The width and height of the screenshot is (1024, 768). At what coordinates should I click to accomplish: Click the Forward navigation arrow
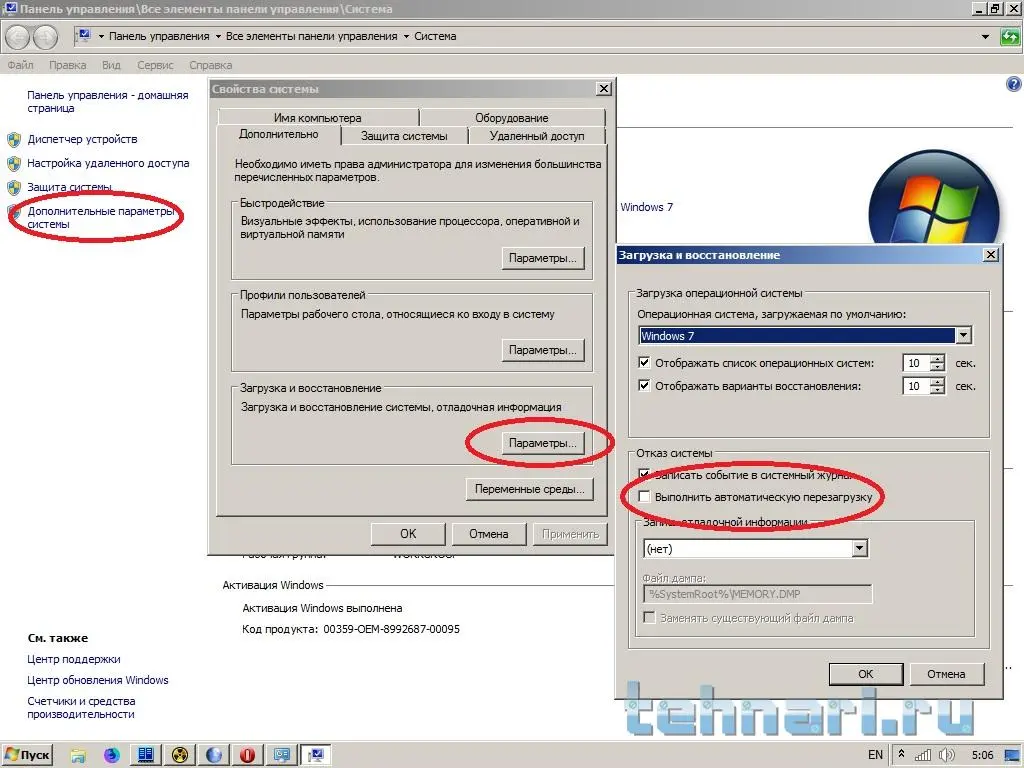pos(45,37)
